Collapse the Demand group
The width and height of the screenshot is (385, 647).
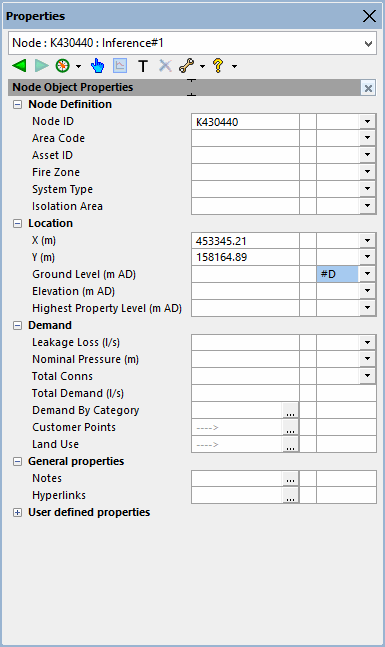(17, 326)
